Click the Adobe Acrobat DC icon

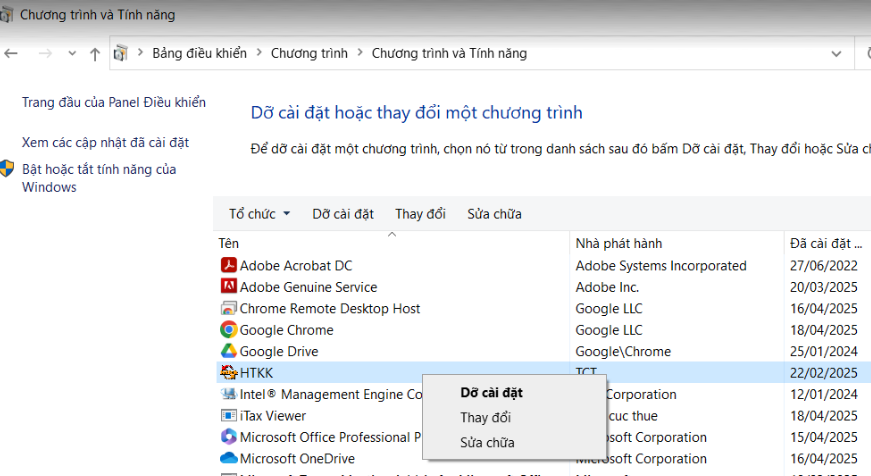[x=228, y=265]
